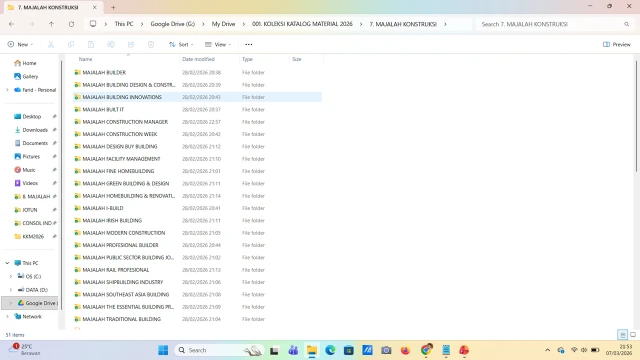
Task: Select the MAJALAH I-BUILD folder
Action: pyautogui.click(x=103, y=208)
